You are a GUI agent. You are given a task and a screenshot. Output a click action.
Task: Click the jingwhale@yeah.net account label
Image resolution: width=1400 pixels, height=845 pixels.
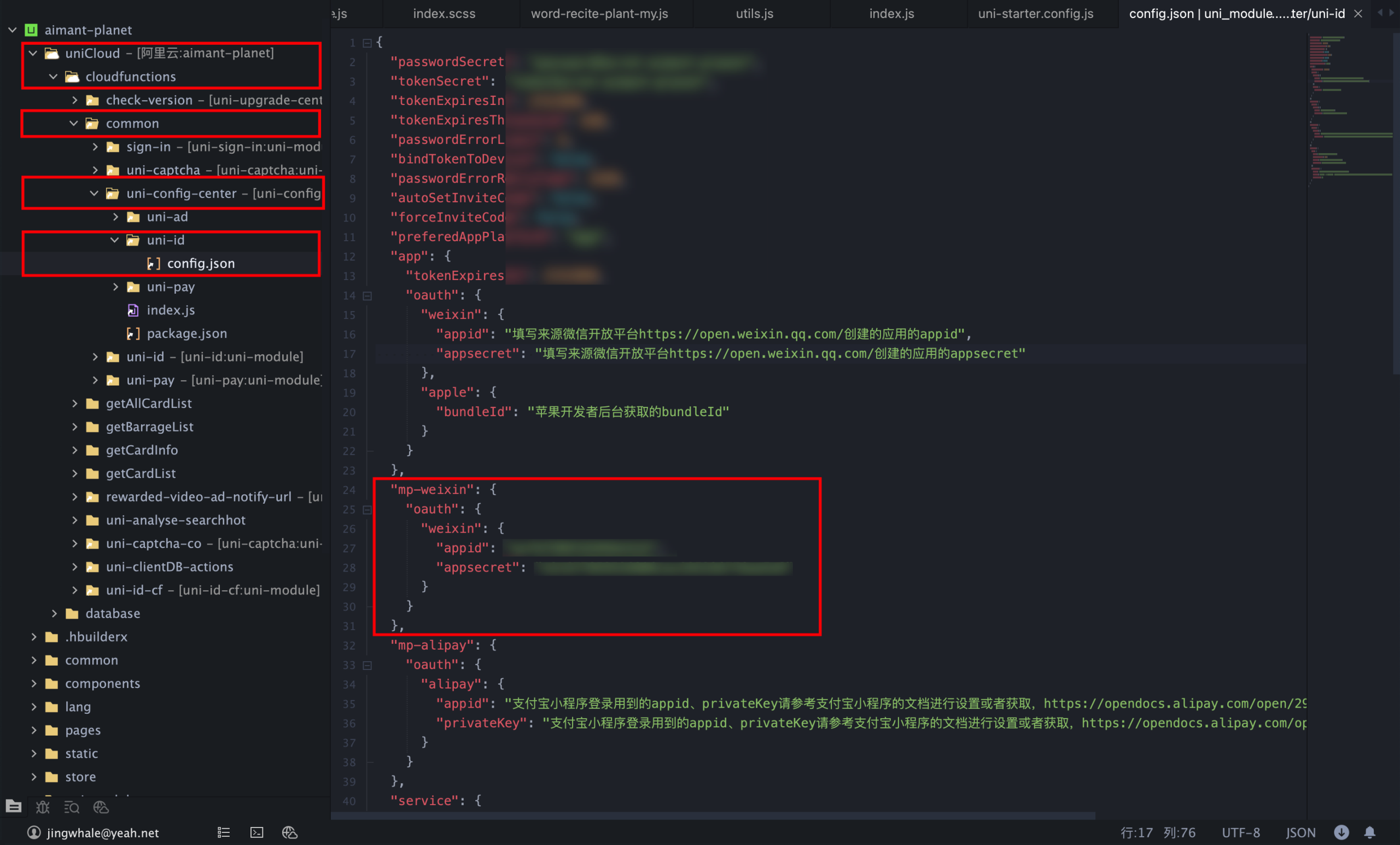point(103,832)
